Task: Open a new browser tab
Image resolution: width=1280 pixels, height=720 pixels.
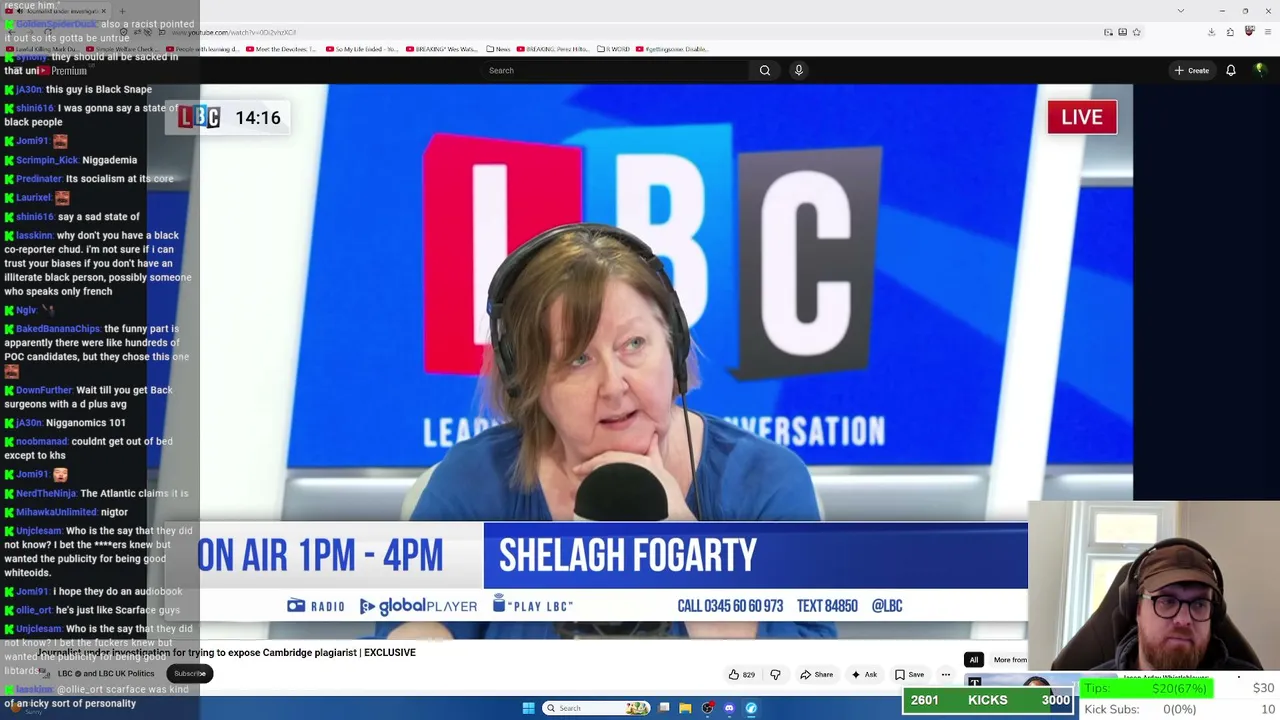Action: coord(121,11)
